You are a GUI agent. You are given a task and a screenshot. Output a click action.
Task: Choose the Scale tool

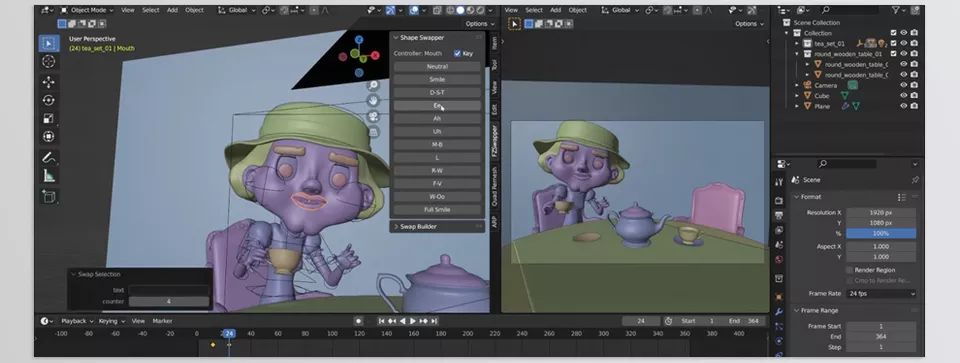tap(48, 118)
